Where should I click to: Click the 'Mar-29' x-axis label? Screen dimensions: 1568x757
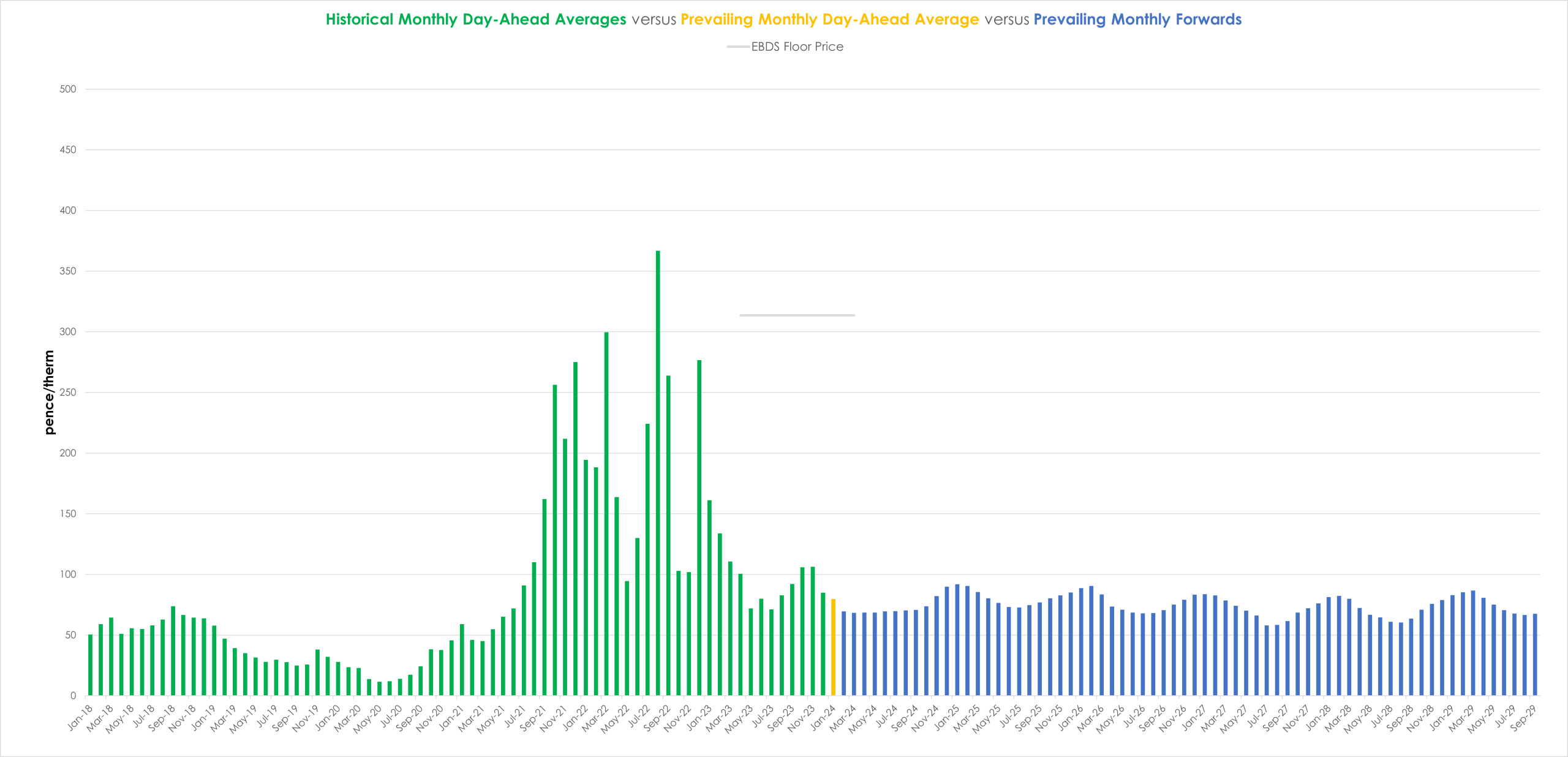[x=1462, y=718]
